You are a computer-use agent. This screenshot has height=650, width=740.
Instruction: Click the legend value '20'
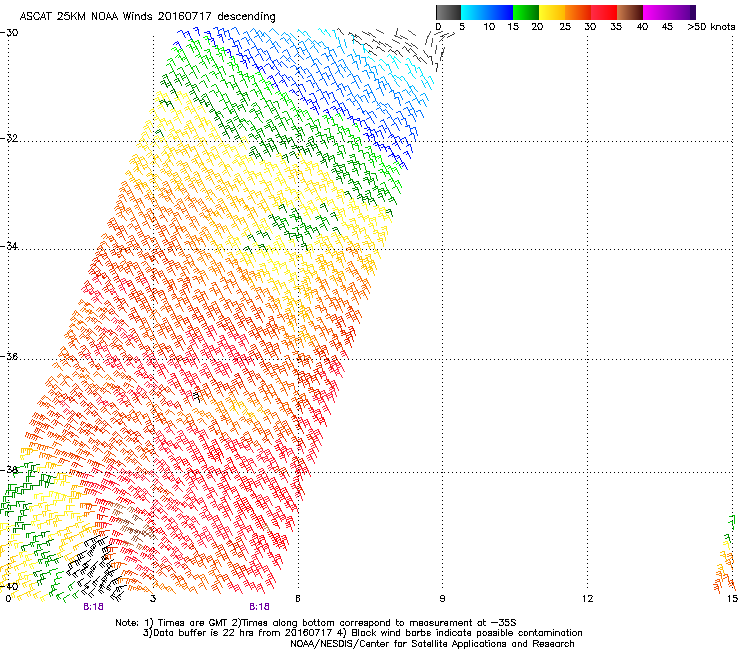pyautogui.click(x=537, y=27)
